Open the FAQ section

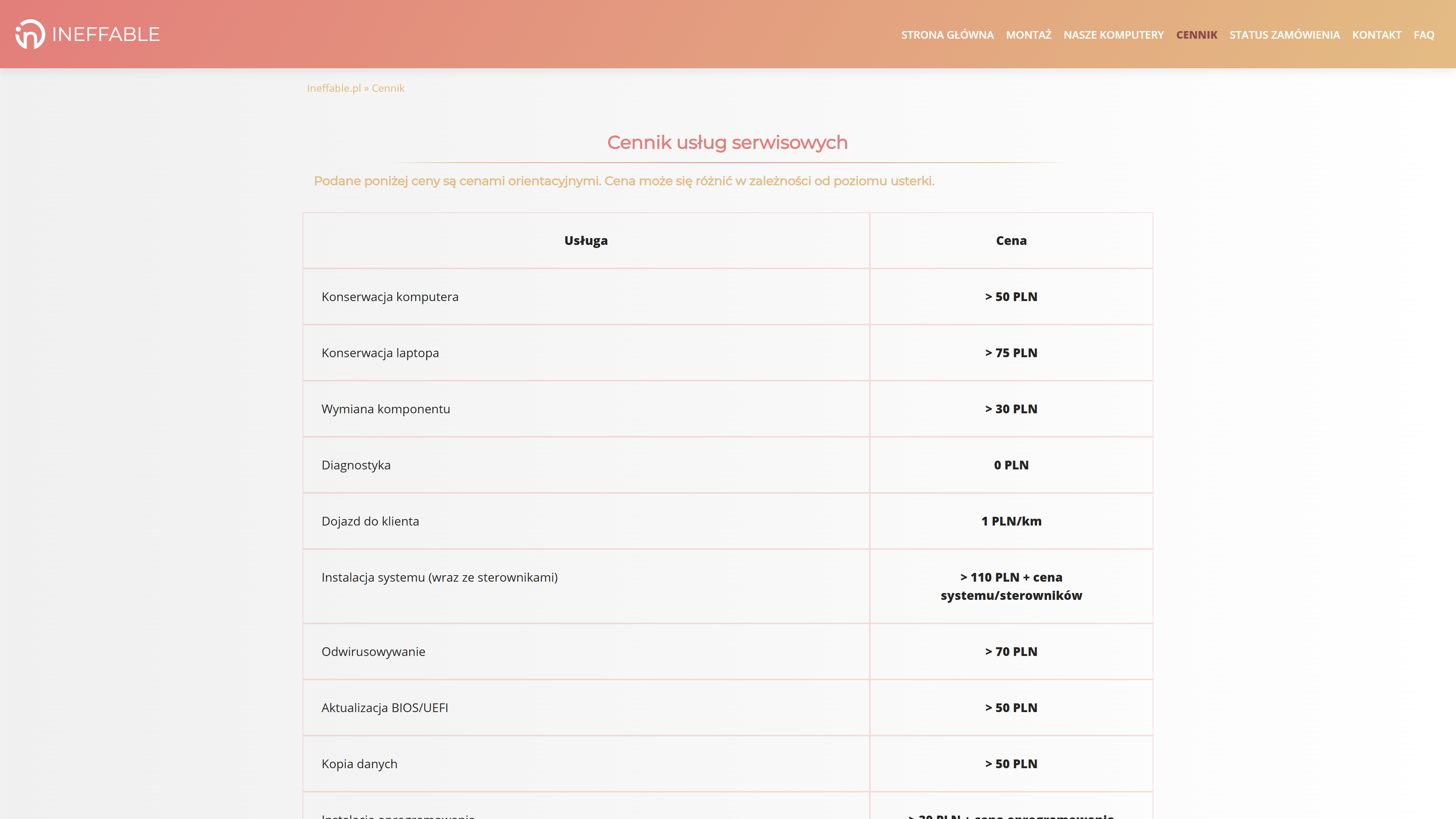[1424, 35]
